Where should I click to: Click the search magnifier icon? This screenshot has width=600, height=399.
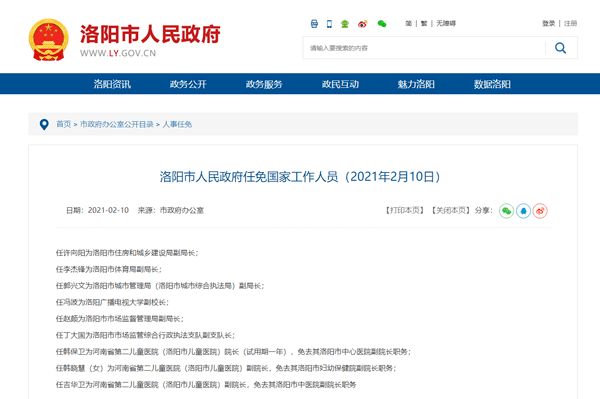pos(561,48)
